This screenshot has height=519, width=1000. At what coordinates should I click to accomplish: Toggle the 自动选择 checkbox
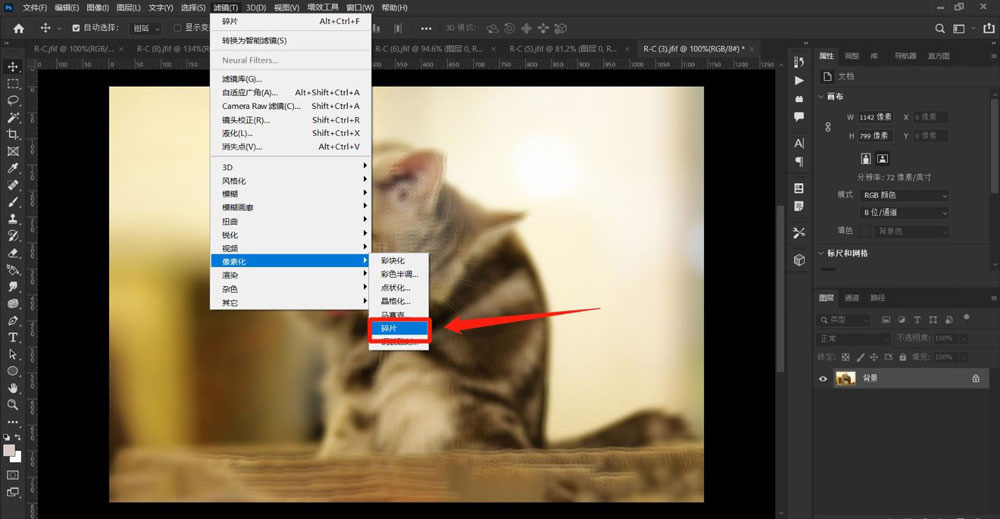click(76, 28)
